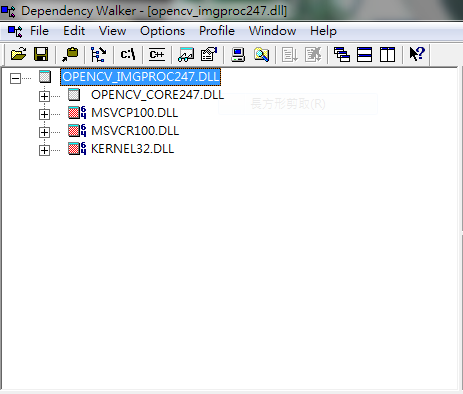Image resolution: width=463 pixels, height=394 pixels.
Task: Select KERNEL32.DLL in the tree
Action: tap(132, 149)
